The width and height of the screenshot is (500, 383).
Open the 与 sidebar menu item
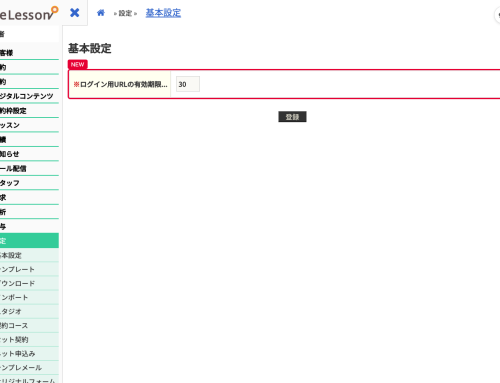click(x=29, y=226)
